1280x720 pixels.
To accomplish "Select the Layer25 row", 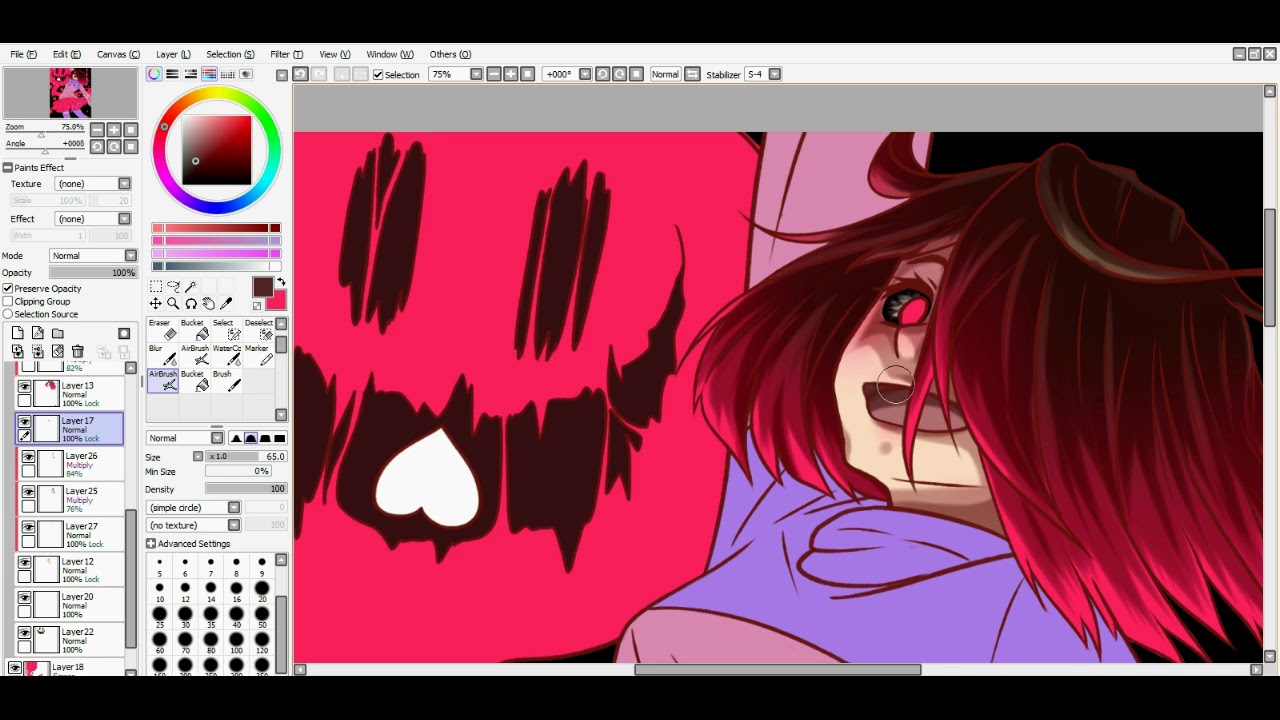I will point(71,499).
